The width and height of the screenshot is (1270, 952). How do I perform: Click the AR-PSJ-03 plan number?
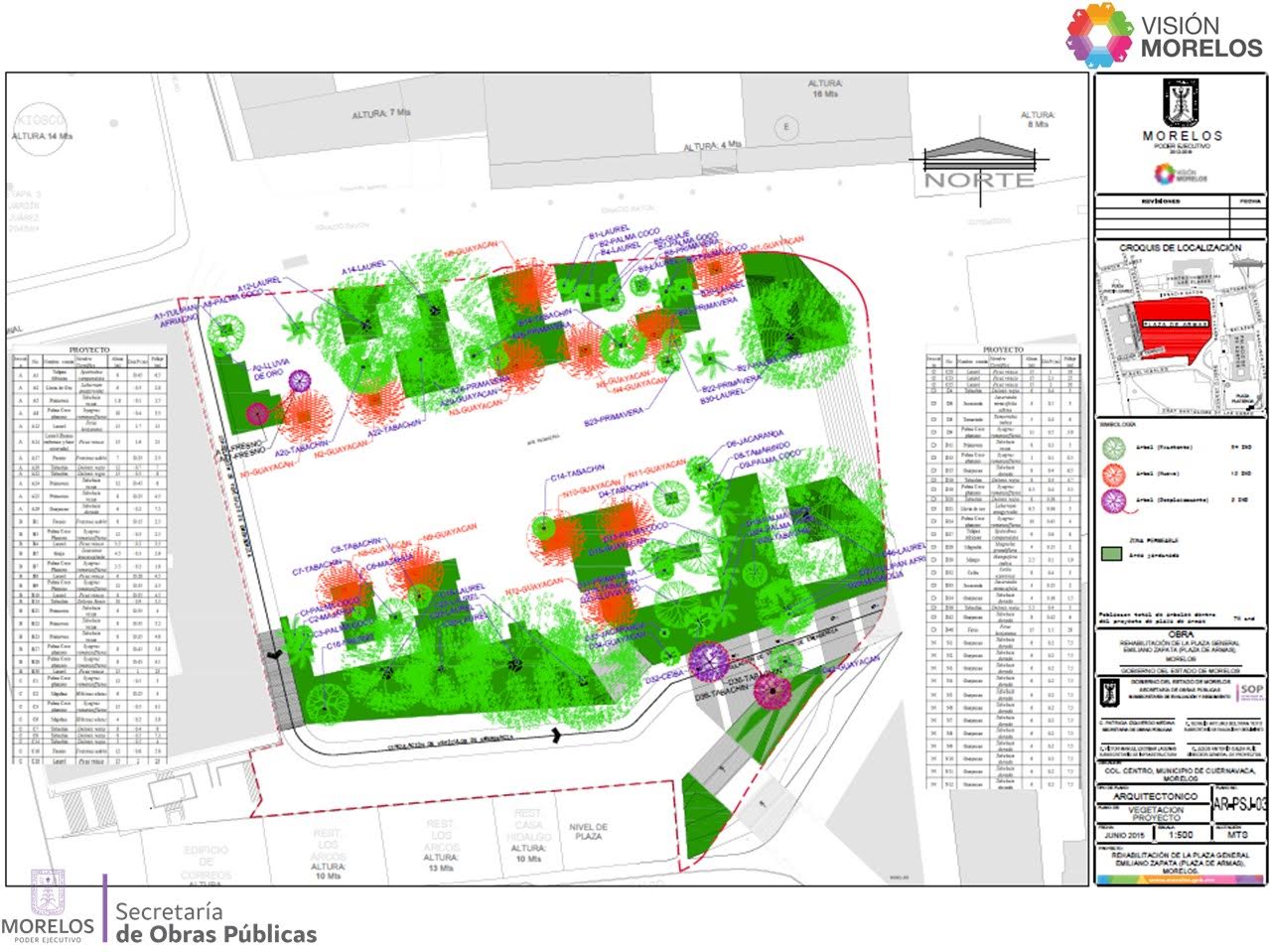pos(1238,805)
